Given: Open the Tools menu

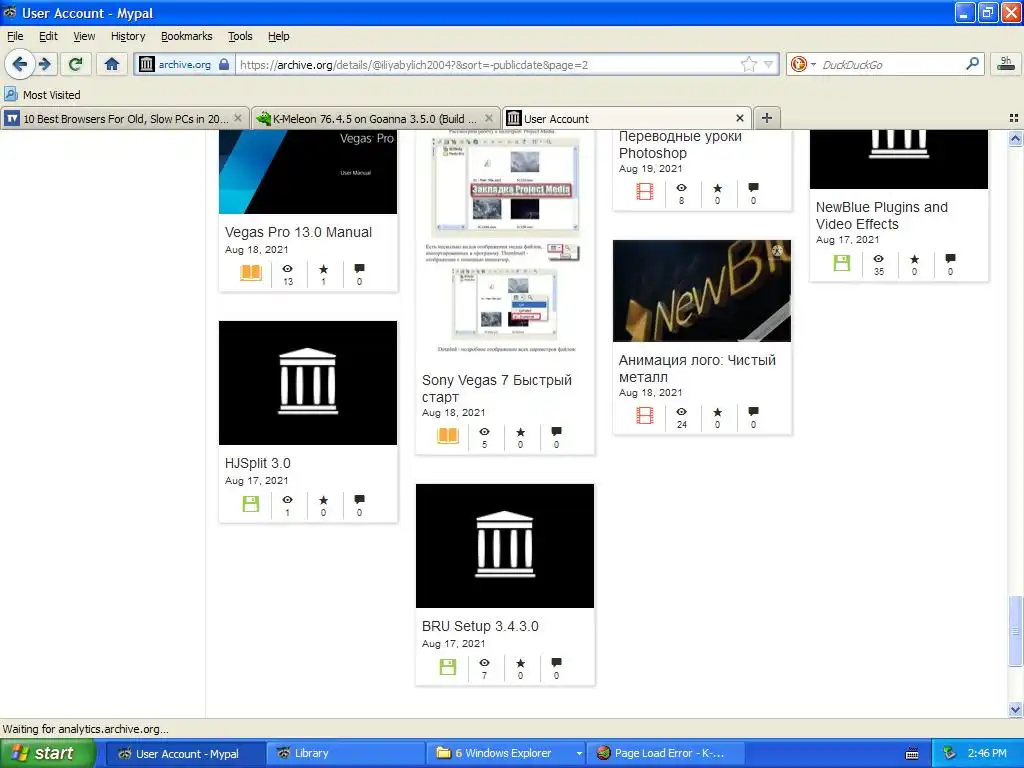Looking at the screenshot, I should click(x=240, y=36).
